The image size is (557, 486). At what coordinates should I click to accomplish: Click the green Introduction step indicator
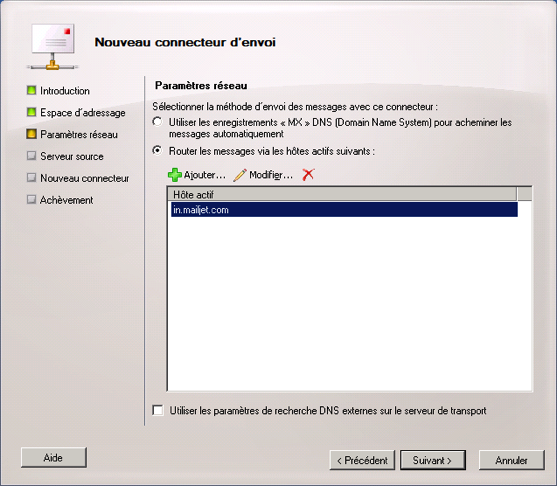pos(31,90)
